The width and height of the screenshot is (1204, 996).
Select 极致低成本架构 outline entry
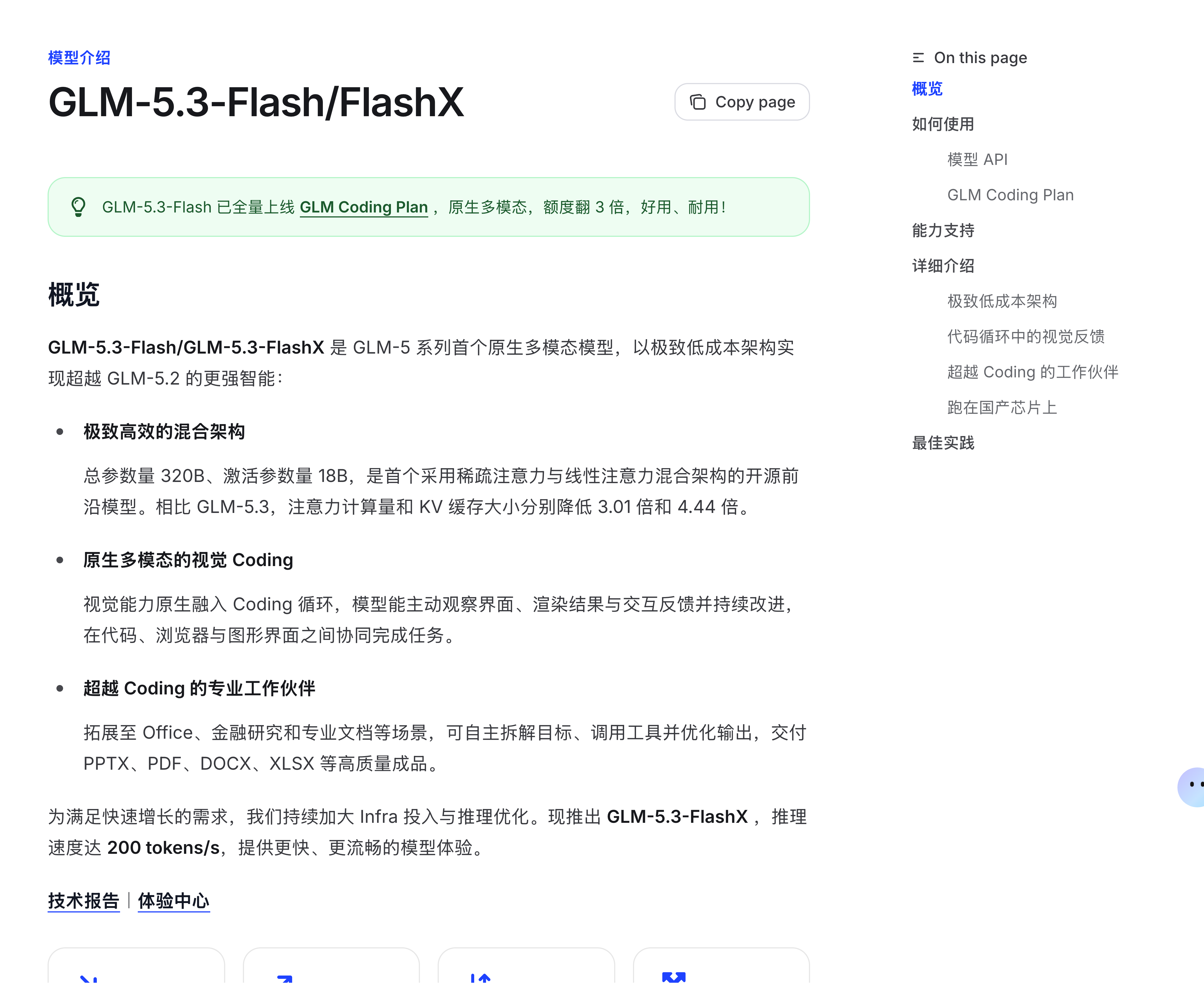(1002, 301)
